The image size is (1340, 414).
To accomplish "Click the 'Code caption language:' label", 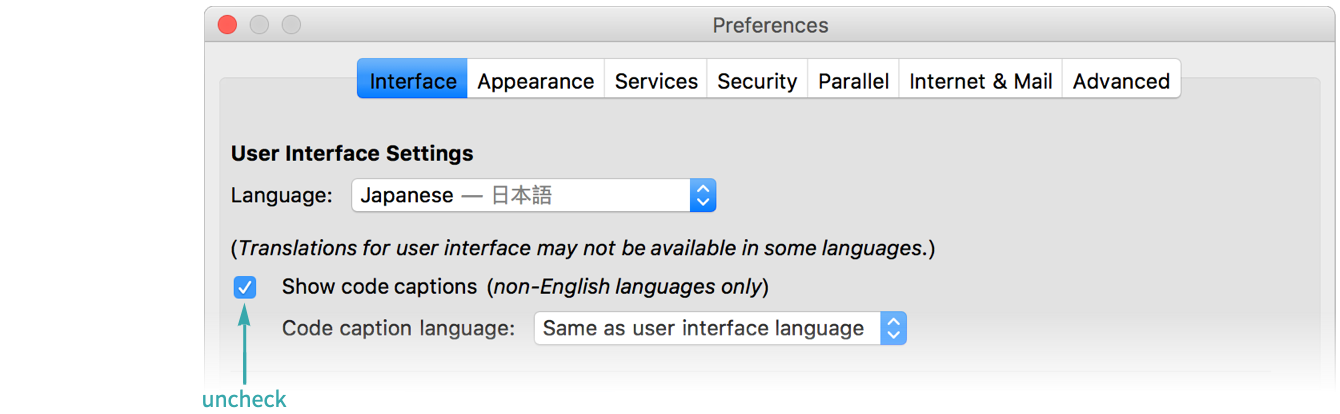I will tap(398, 328).
